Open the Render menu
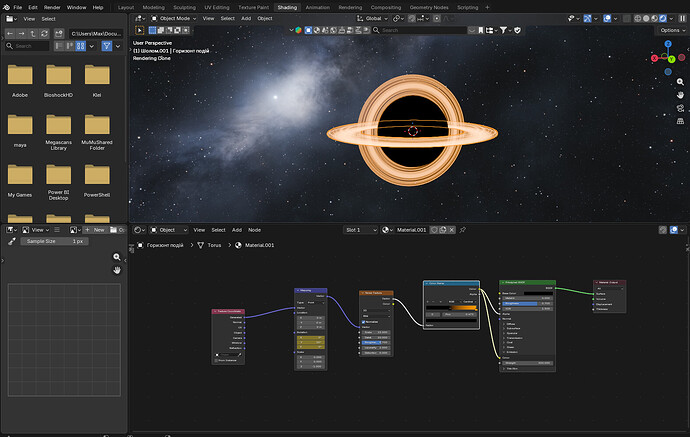690x437 pixels. pos(52,7)
